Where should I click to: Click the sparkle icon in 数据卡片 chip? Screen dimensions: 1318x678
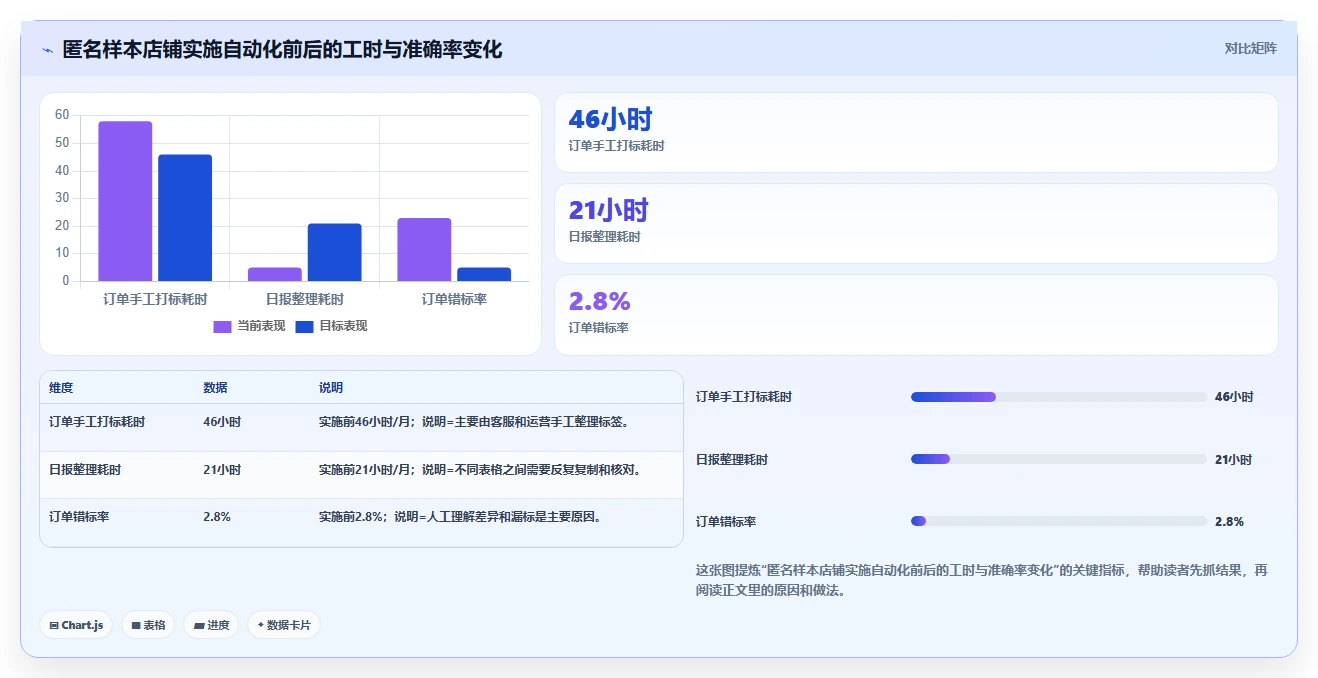point(260,625)
